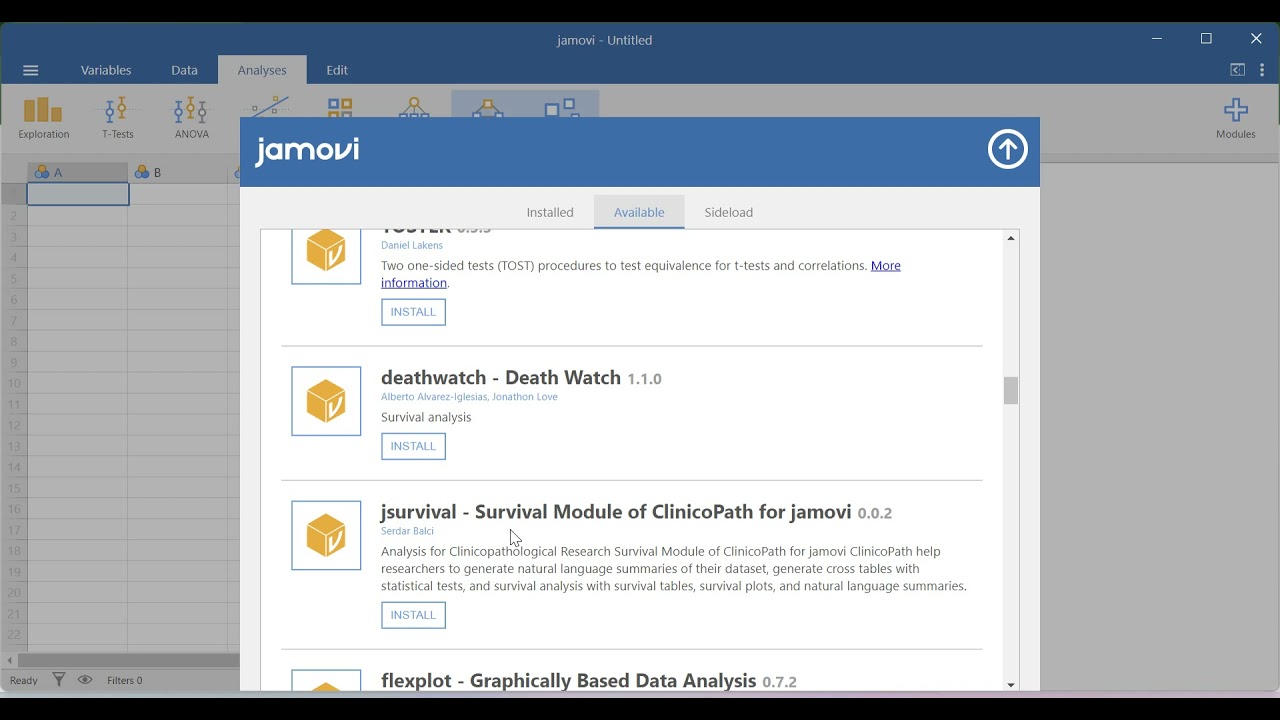
Task: Click the TOSTER module package icon
Action: (326, 256)
